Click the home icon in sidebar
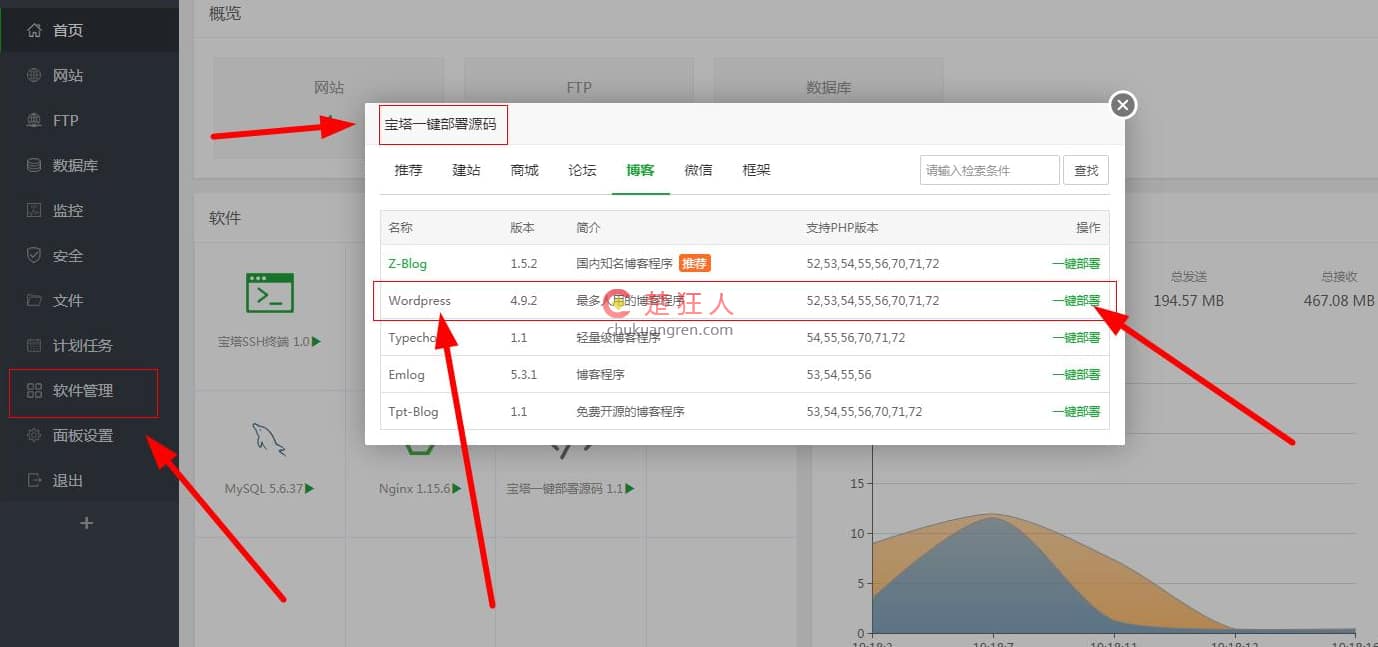Viewport: 1378px width, 647px height. [x=34, y=30]
